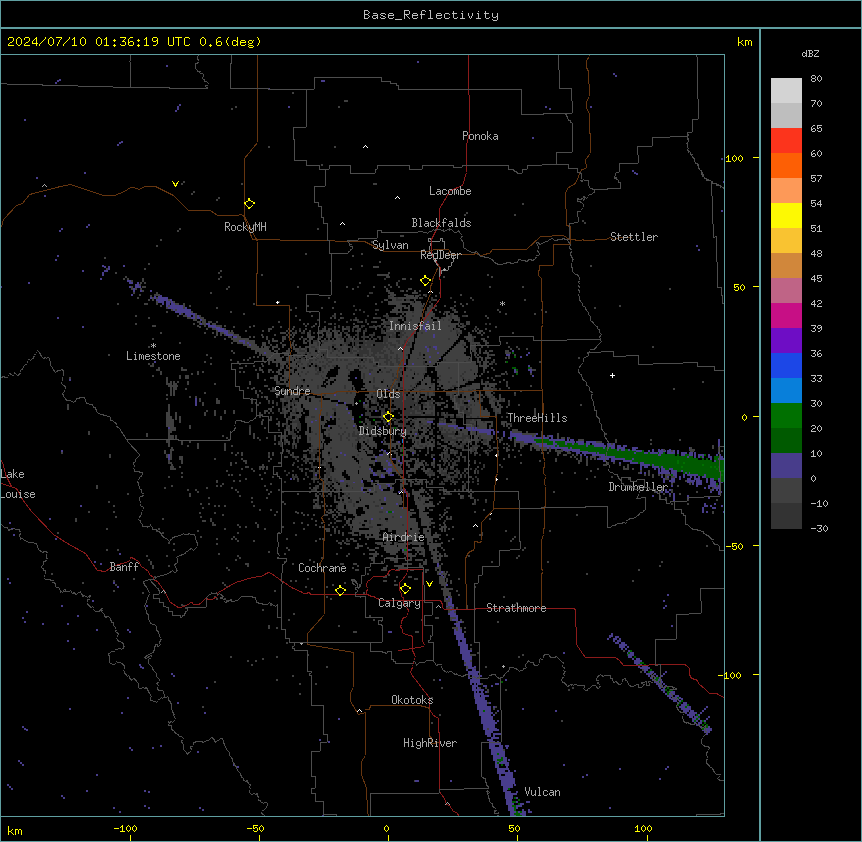Click the Banff town label
The width and height of the screenshot is (862, 842).
124,567
